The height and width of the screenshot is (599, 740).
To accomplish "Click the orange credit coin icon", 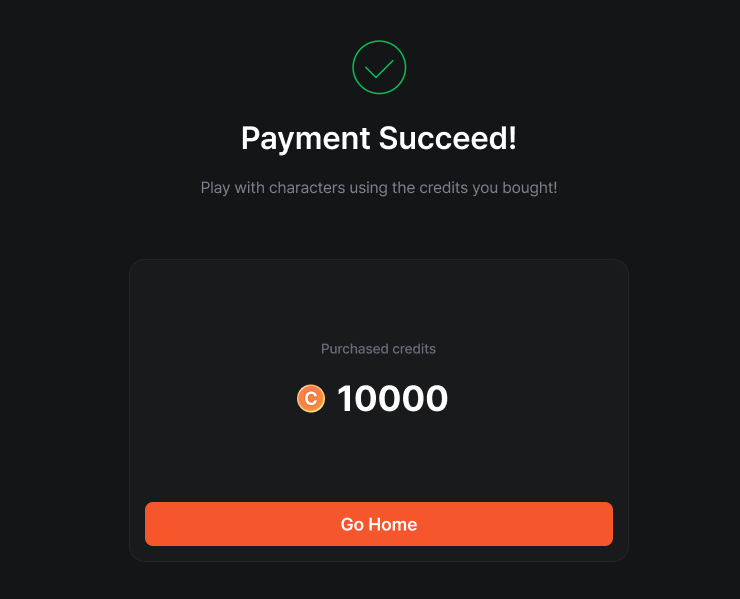I will 311,399.
